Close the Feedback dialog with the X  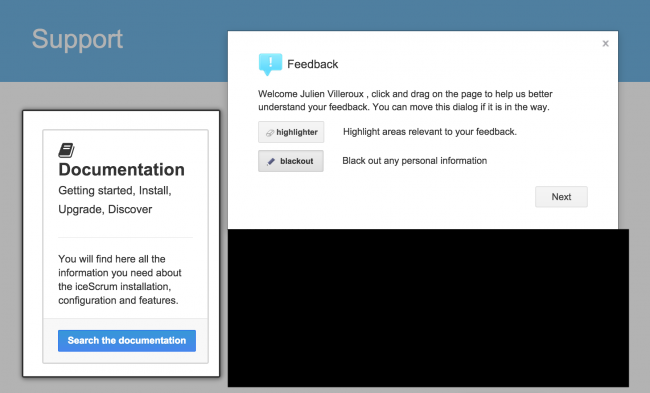point(605,44)
